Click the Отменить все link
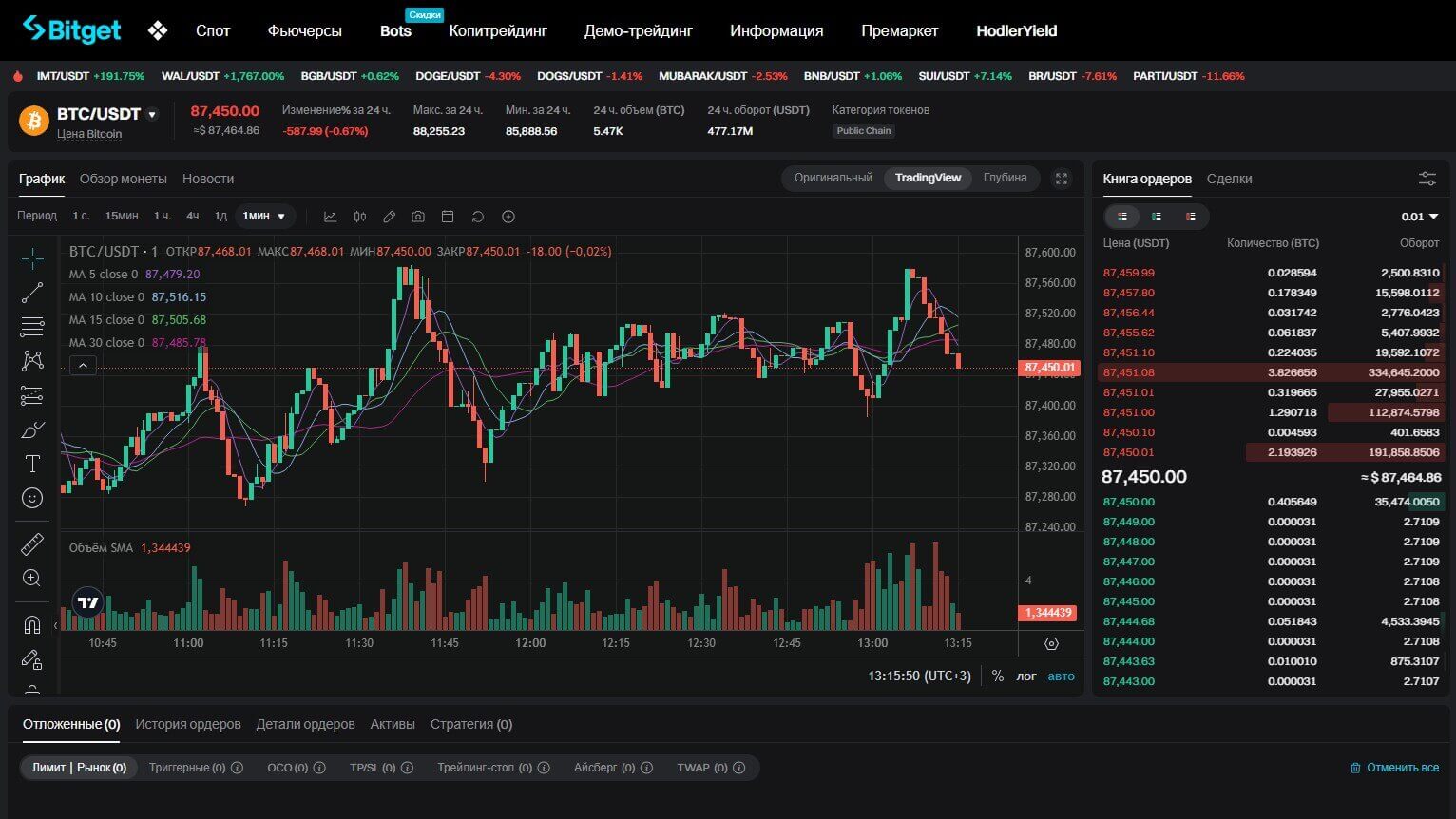The width and height of the screenshot is (1456, 819). (x=1394, y=768)
